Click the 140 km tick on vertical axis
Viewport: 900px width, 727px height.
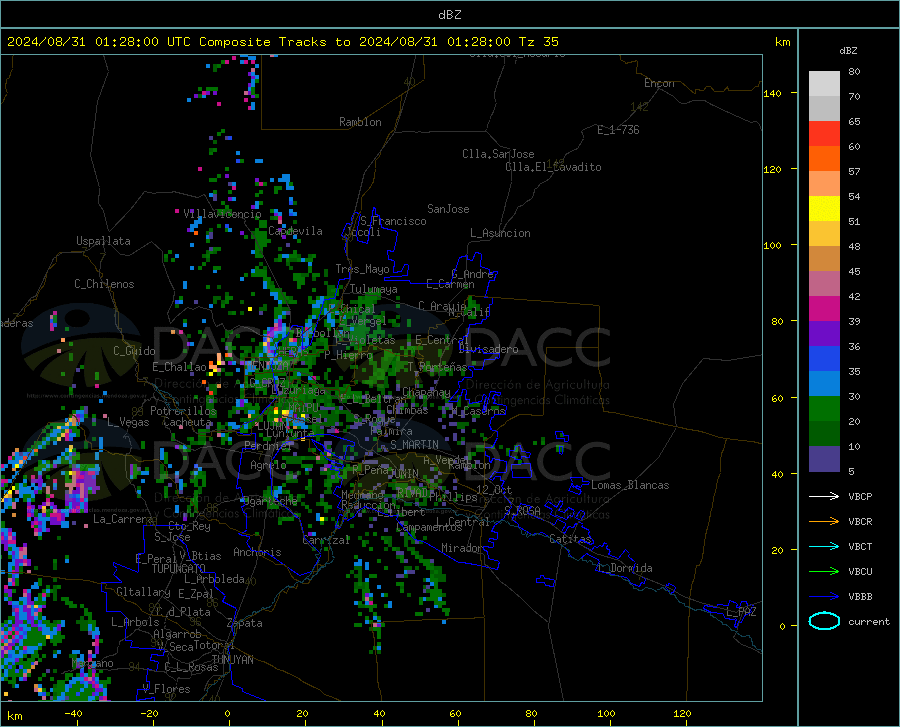[773, 93]
